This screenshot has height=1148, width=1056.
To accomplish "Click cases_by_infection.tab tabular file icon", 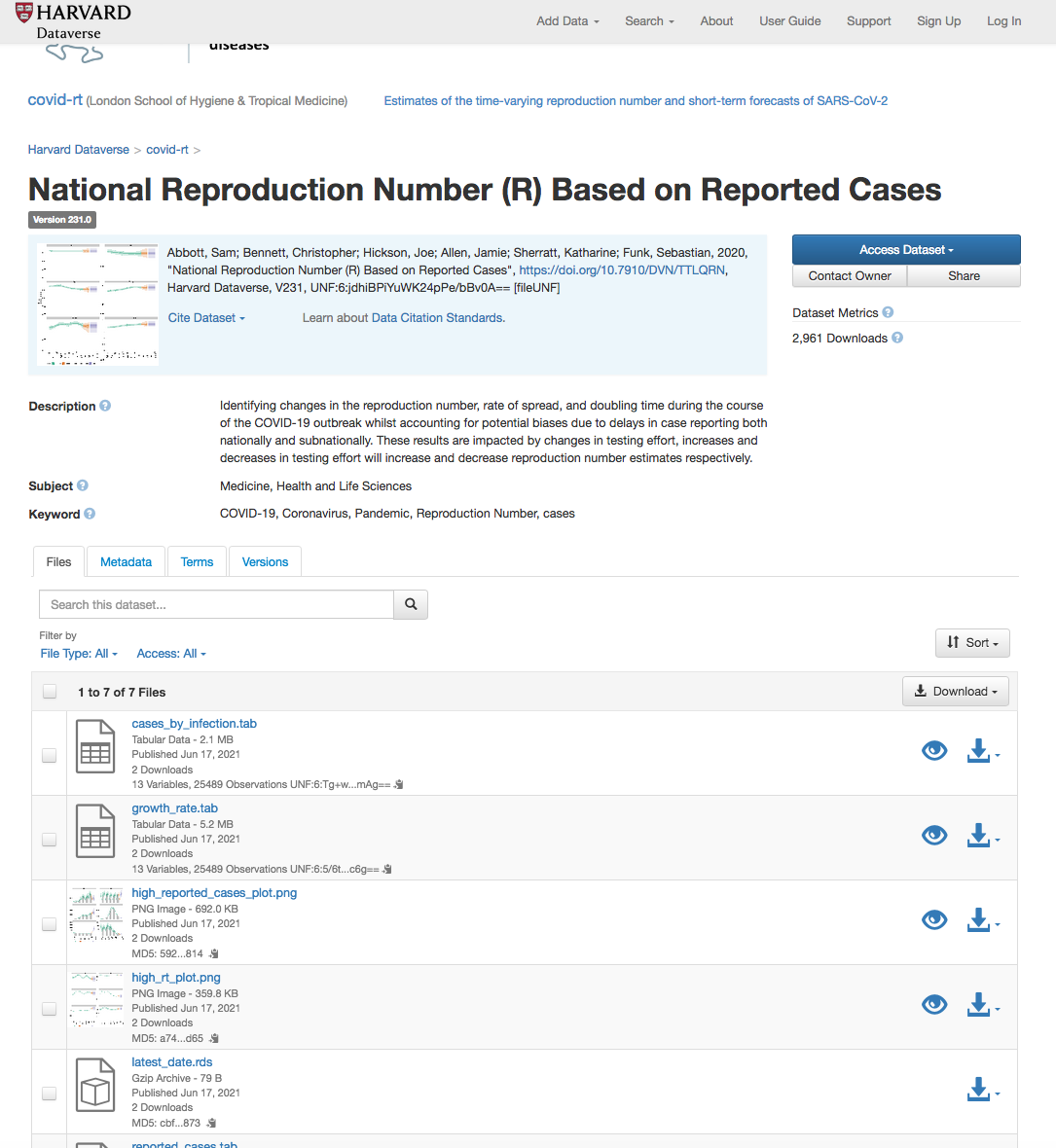I will [x=95, y=747].
